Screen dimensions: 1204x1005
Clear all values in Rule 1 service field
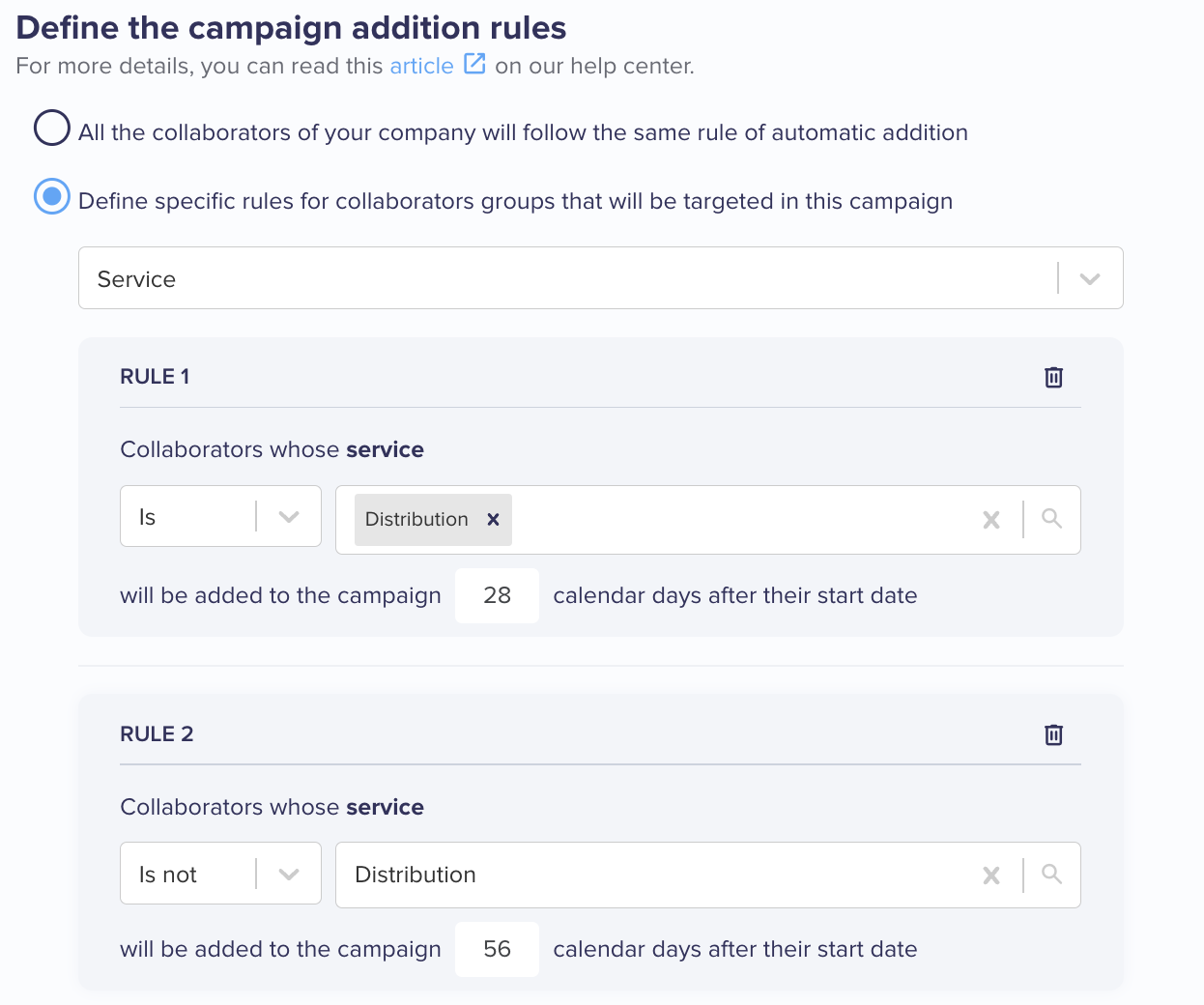click(x=990, y=520)
